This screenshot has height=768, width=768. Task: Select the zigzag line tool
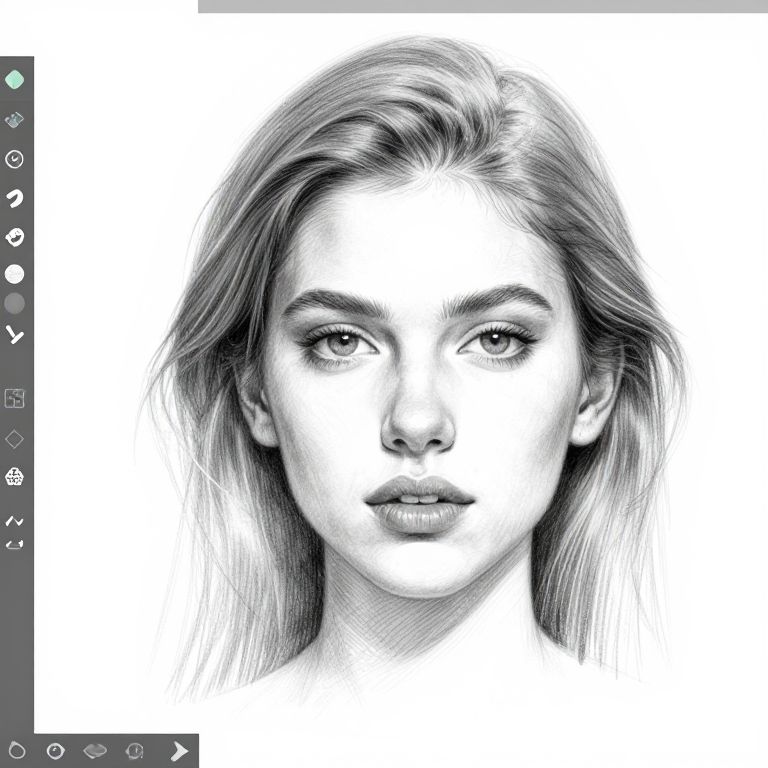pyautogui.click(x=14, y=521)
